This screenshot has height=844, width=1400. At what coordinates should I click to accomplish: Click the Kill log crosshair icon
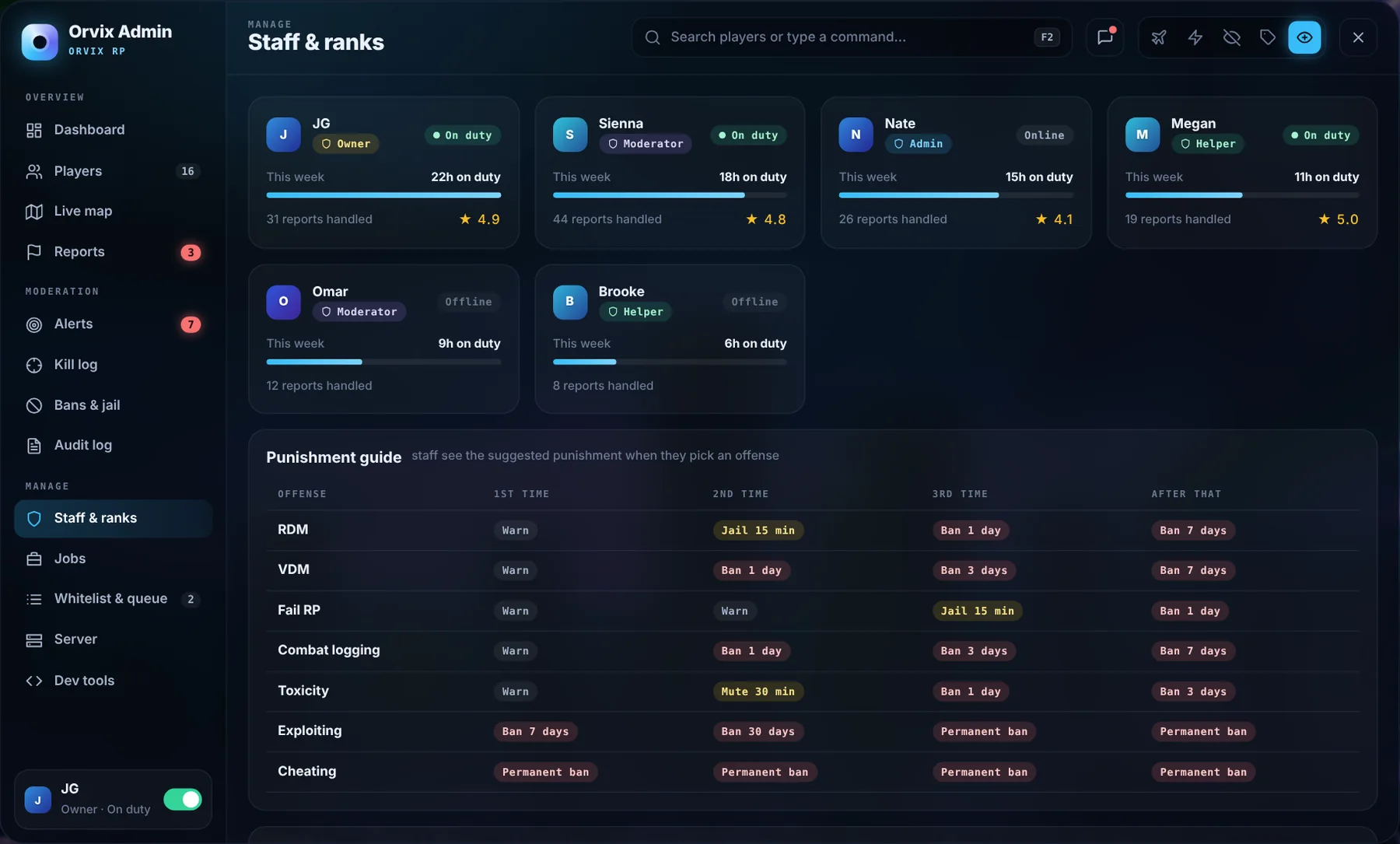pos(34,365)
